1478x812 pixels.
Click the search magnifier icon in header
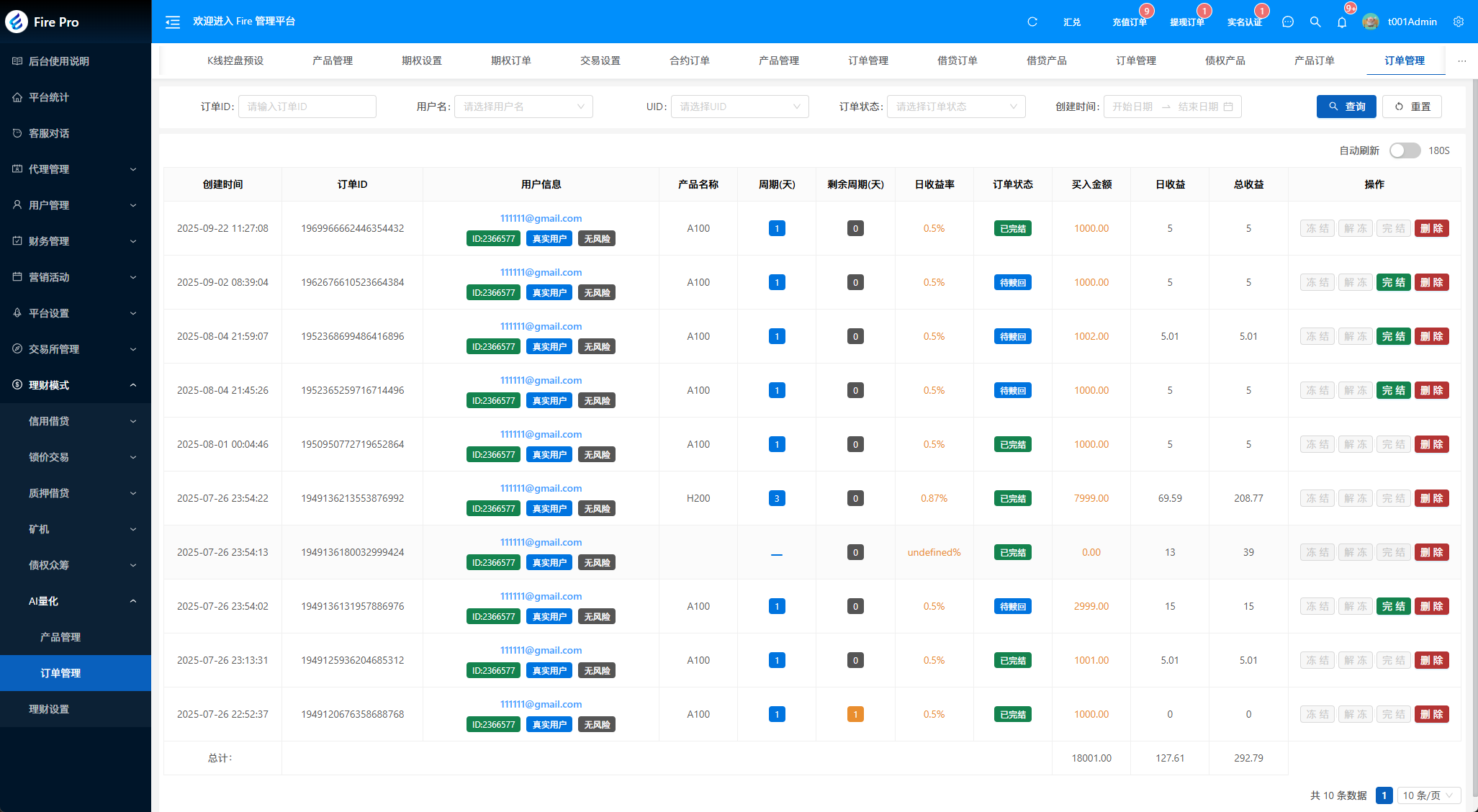pyautogui.click(x=1315, y=22)
